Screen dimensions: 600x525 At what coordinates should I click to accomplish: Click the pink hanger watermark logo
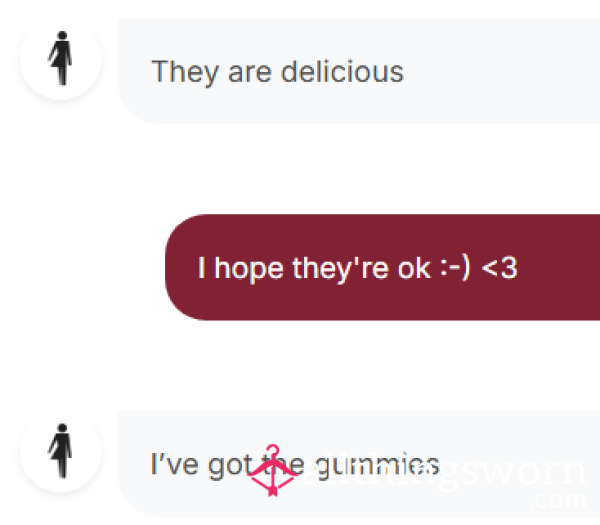pyautogui.click(x=272, y=471)
